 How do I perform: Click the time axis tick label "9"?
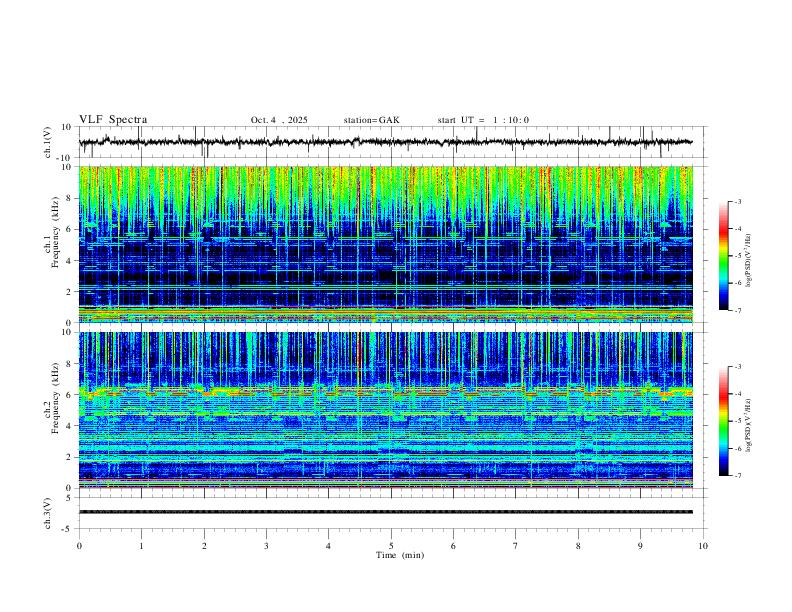click(640, 546)
